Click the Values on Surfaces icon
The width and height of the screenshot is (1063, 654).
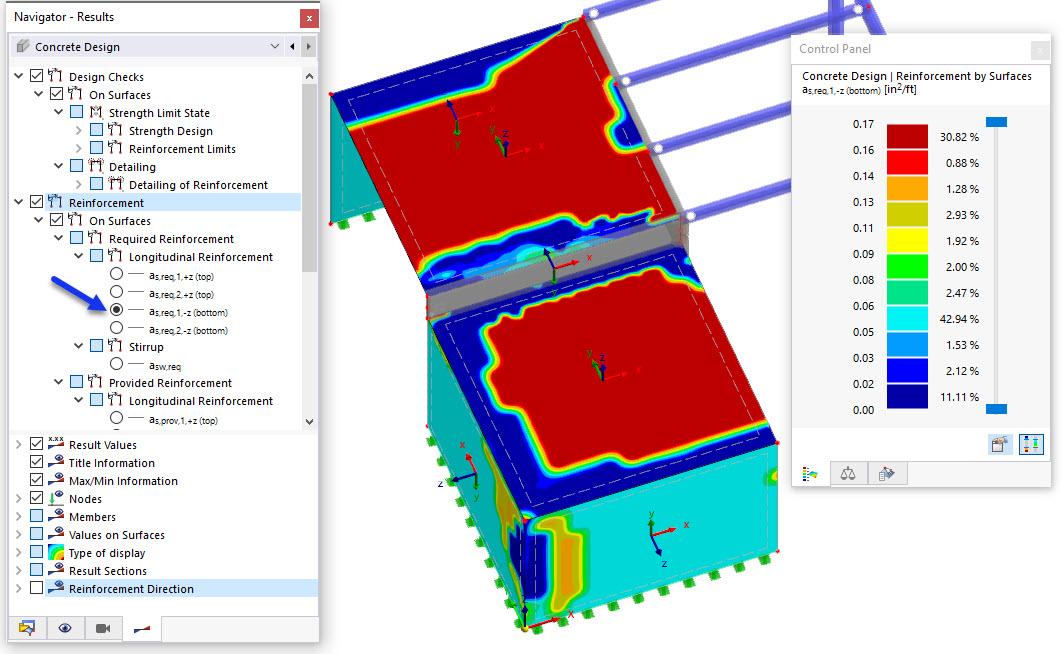[56, 533]
